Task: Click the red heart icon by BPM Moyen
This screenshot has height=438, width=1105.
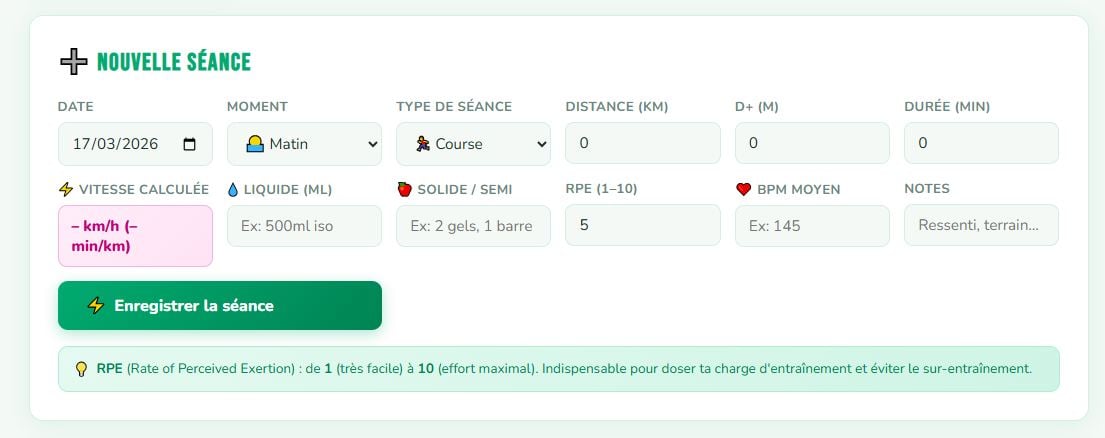Action: pyautogui.click(x=743, y=189)
